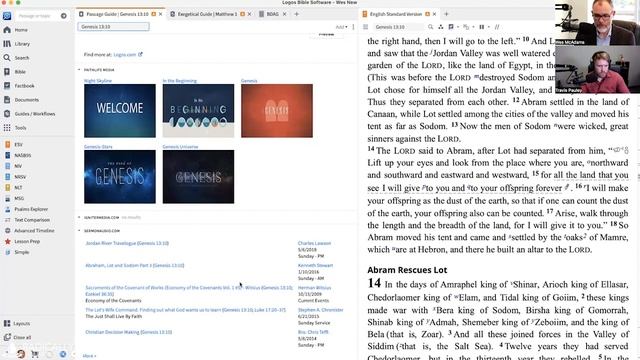The height and width of the screenshot is (360, 640).
Task: Collapse the SermonAudio.com section
Action: coord(79,231)
